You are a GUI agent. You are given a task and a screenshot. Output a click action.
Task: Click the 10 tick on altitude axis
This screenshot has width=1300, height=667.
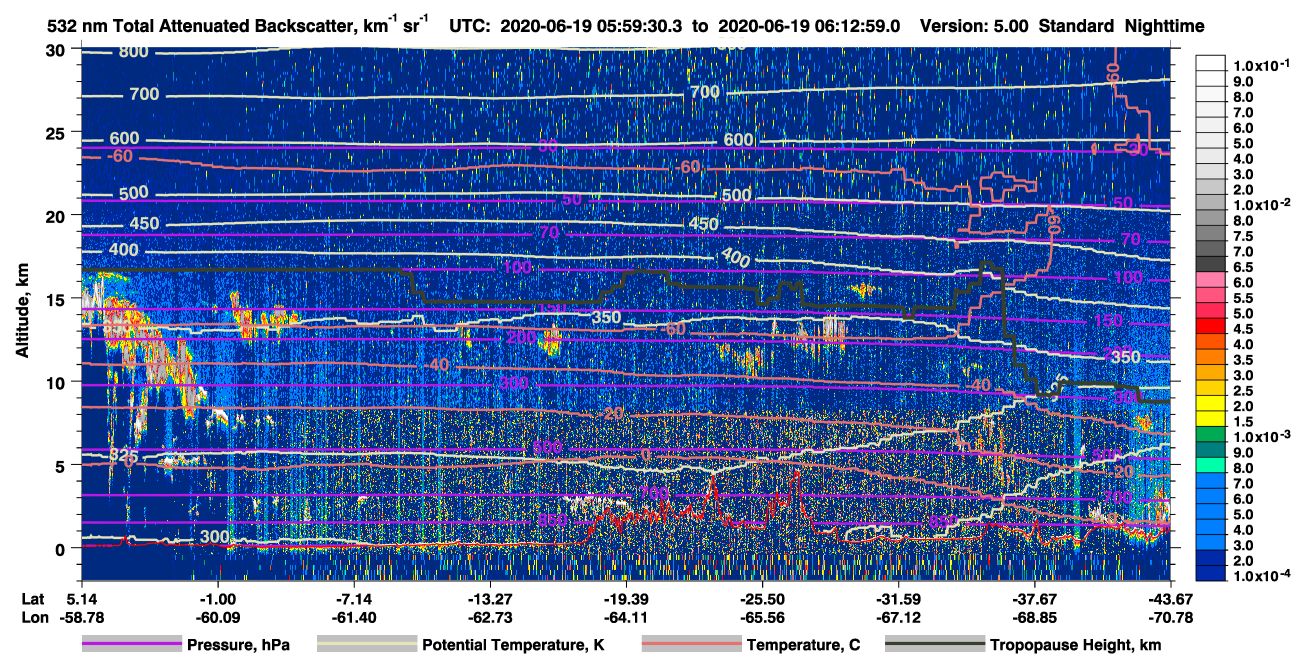57,382
